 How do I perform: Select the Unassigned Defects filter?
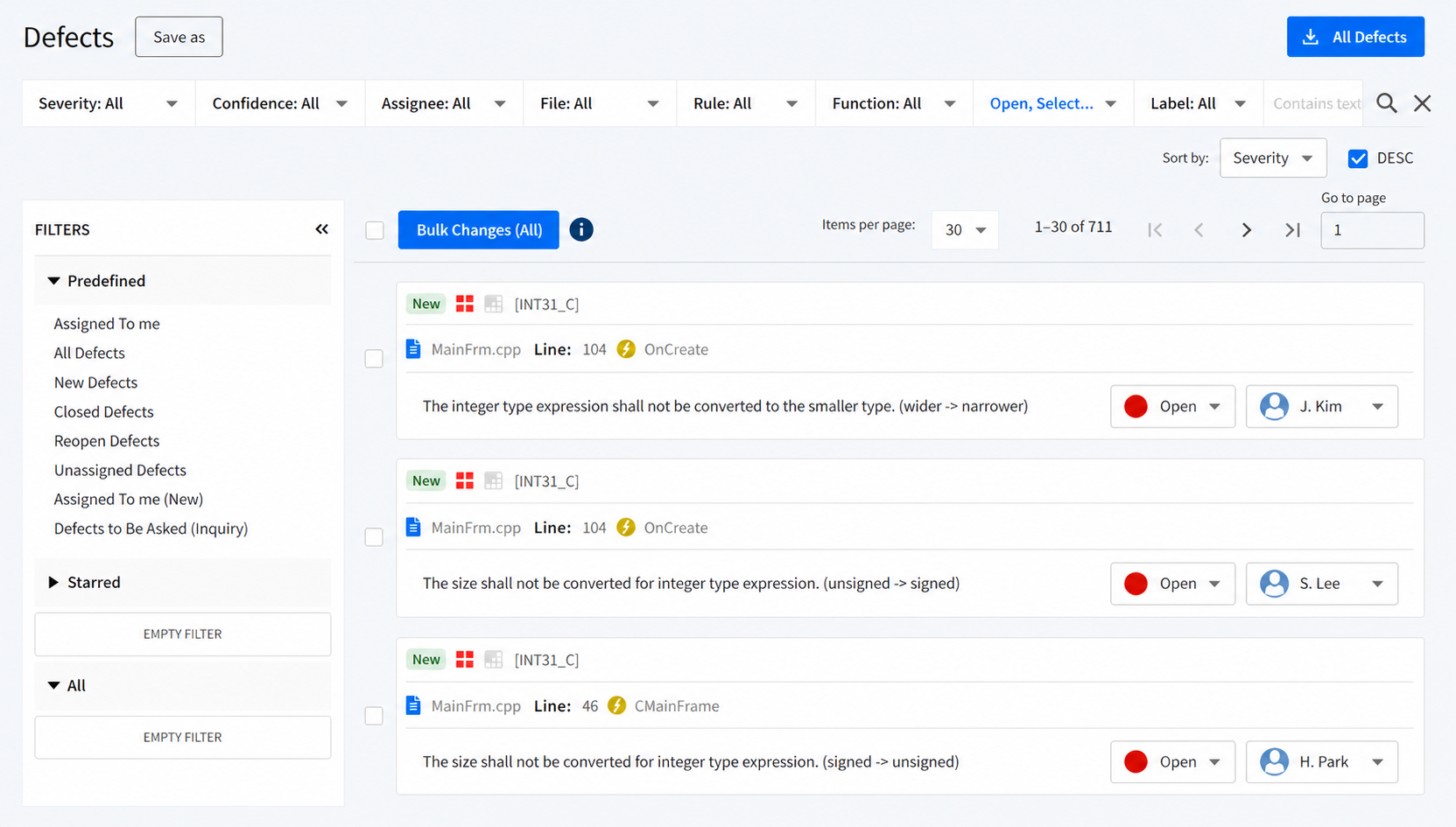tap(120, 470)
